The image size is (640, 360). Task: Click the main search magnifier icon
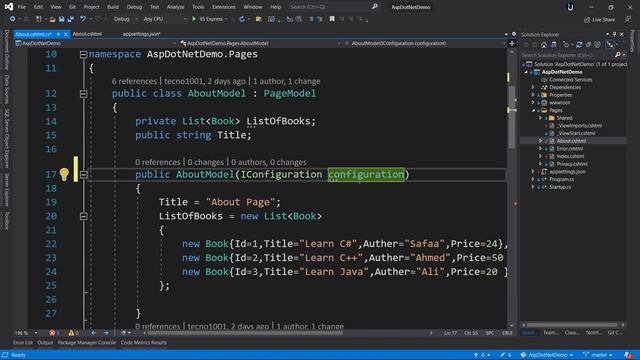[375, 7]
